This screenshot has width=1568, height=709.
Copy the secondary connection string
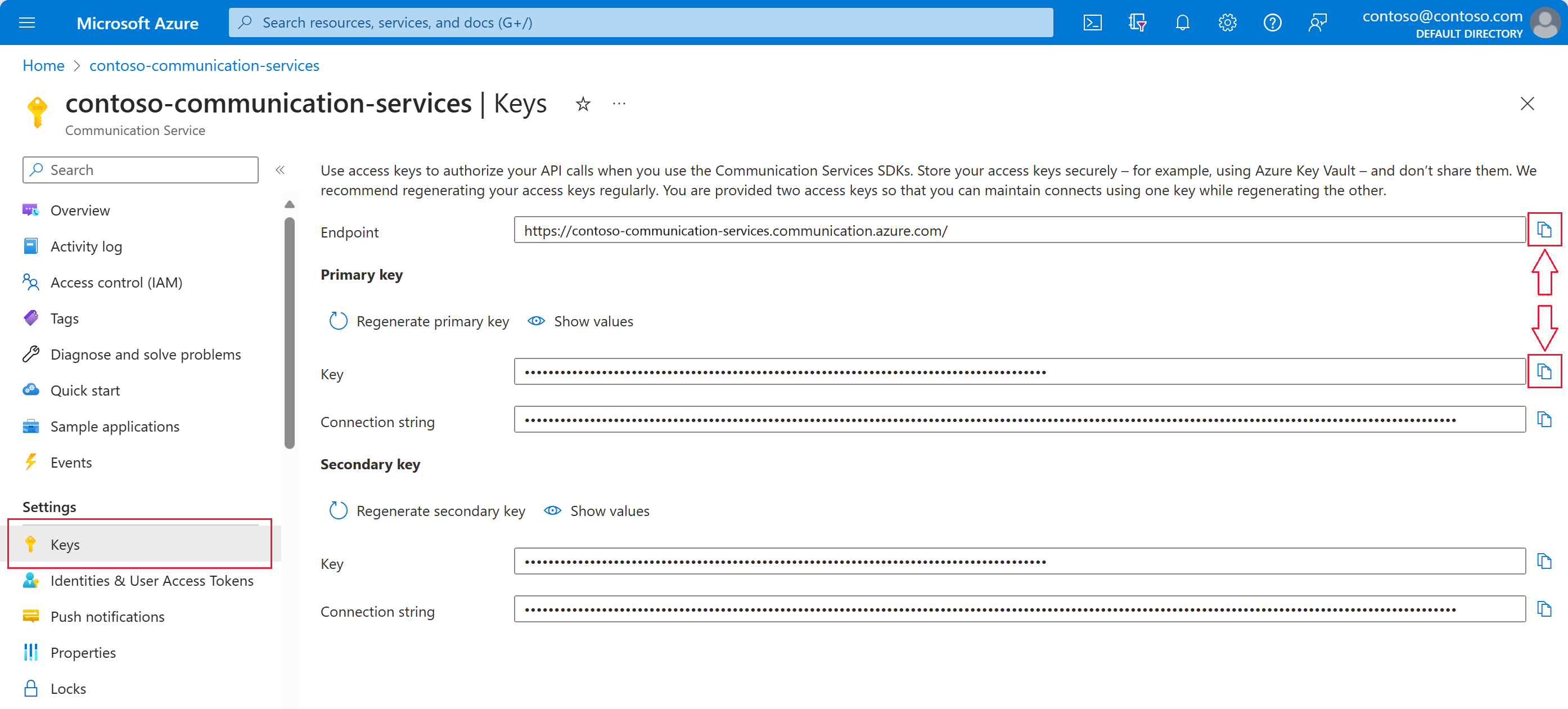click(1544, 608)
